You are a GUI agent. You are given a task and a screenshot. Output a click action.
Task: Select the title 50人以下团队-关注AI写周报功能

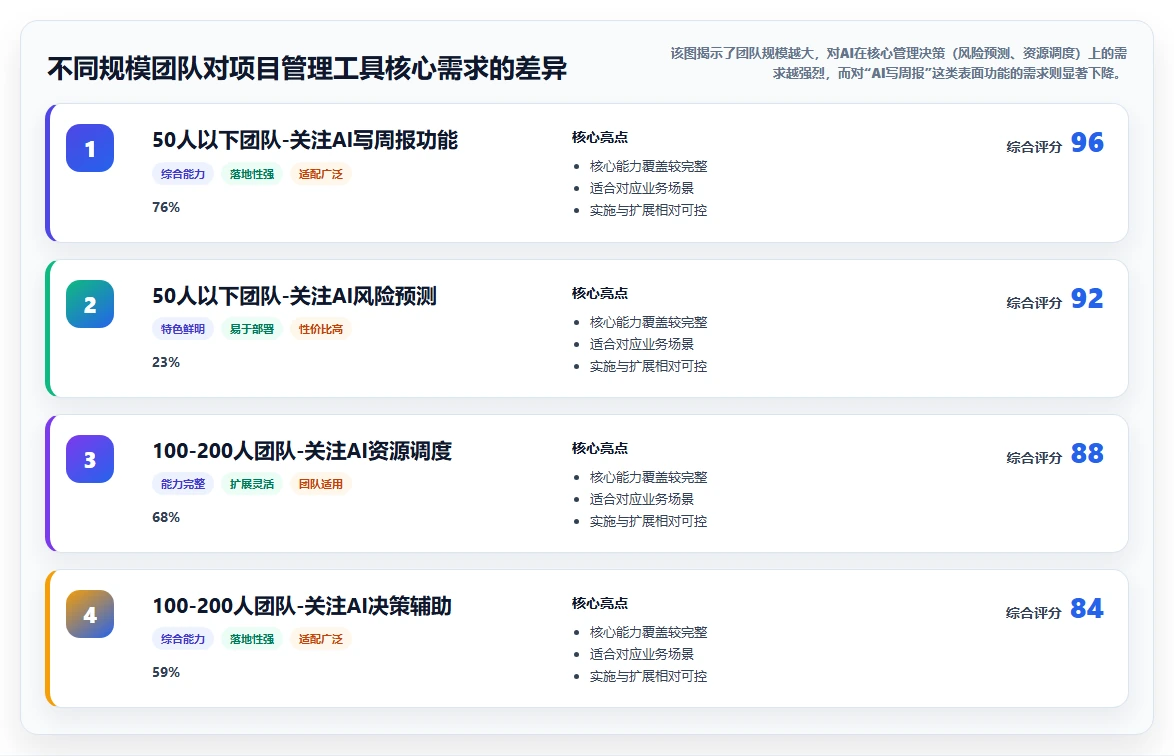[305, 140]
